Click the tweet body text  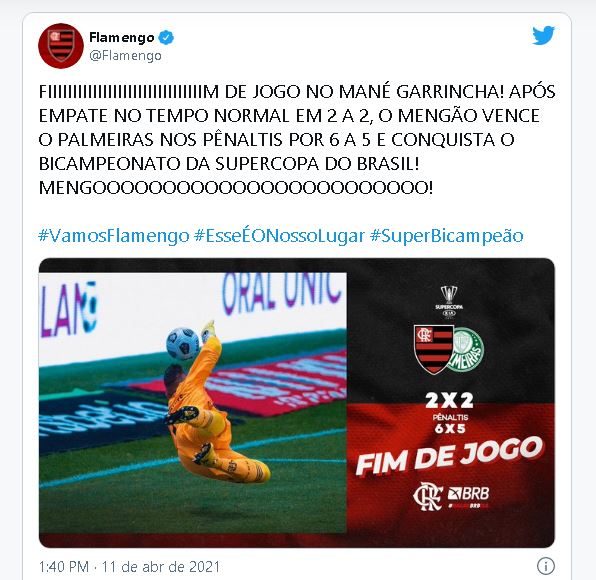[297, 139]
